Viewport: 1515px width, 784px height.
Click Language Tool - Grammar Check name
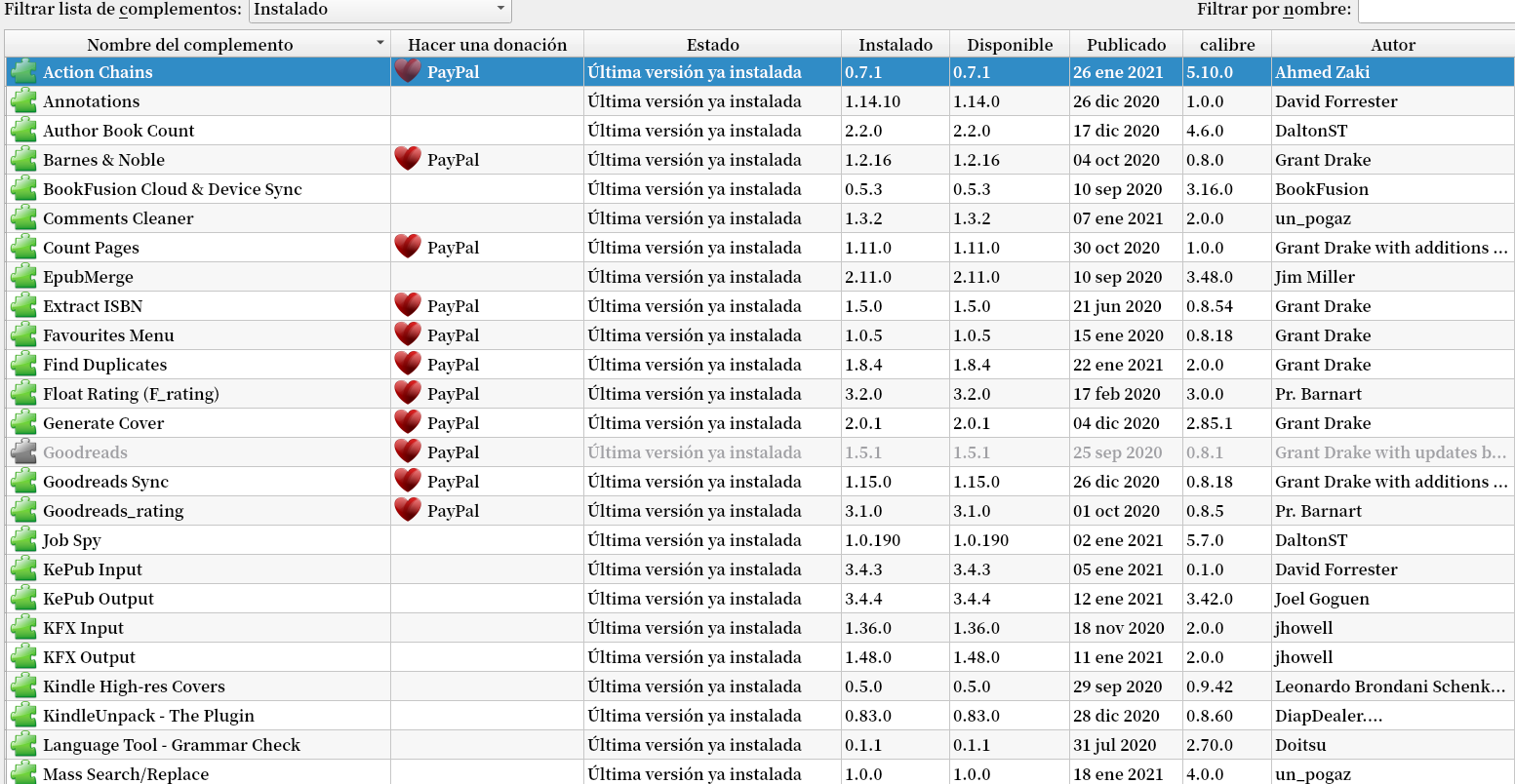point(172,745)
